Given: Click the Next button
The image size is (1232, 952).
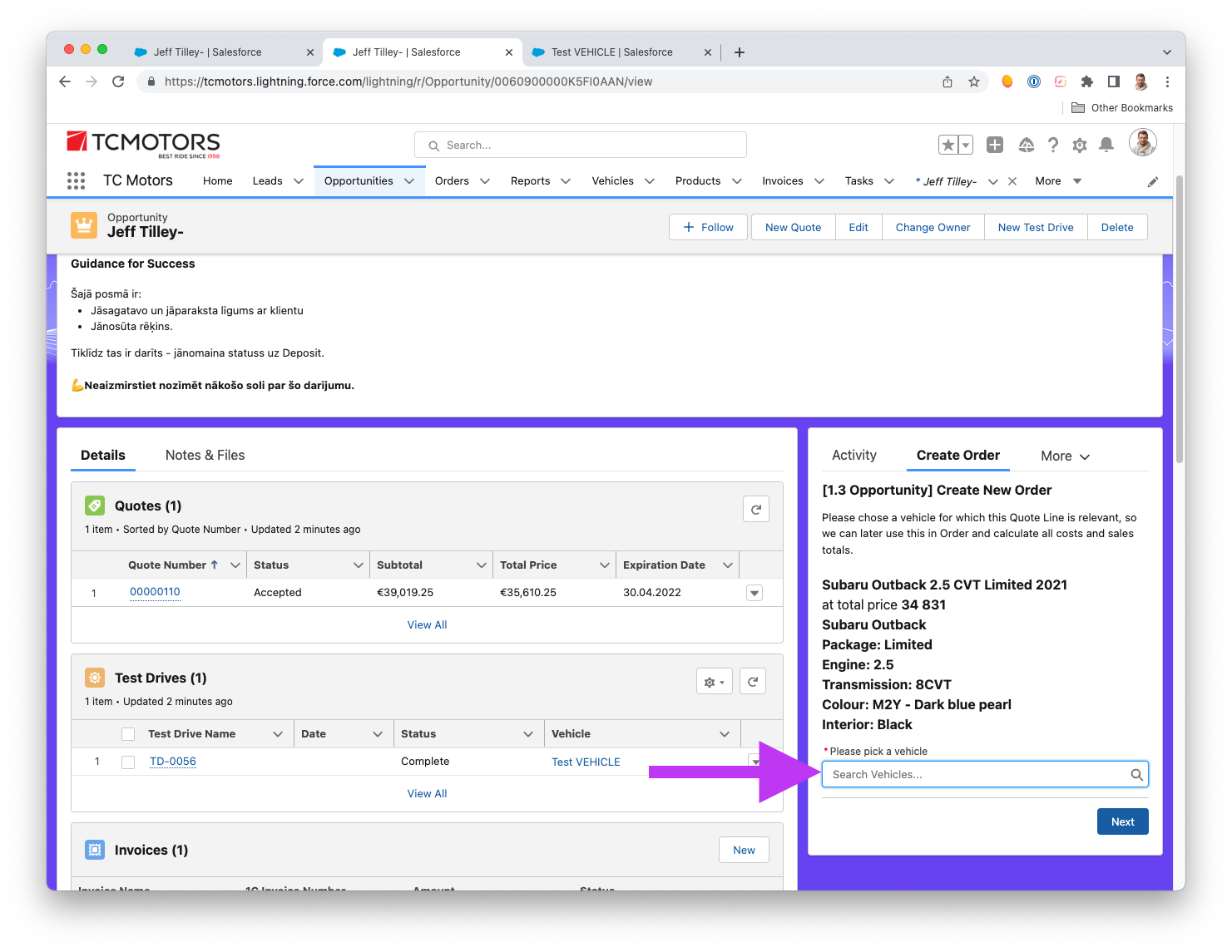Looking at the screenshot, I should [x=1123, y=822].
